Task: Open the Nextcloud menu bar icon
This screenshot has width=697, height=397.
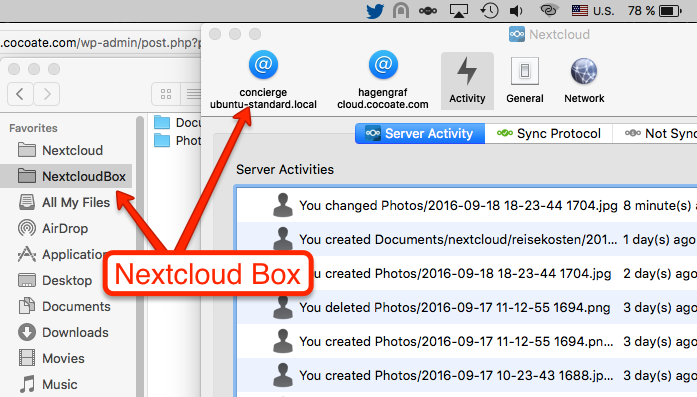Action: pyautogui.click(x=428, y=11)
